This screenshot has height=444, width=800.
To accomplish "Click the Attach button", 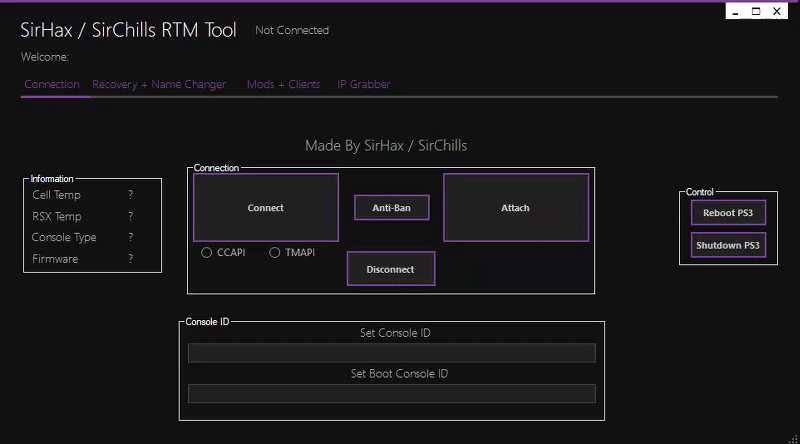I will [x=516, y=208].
